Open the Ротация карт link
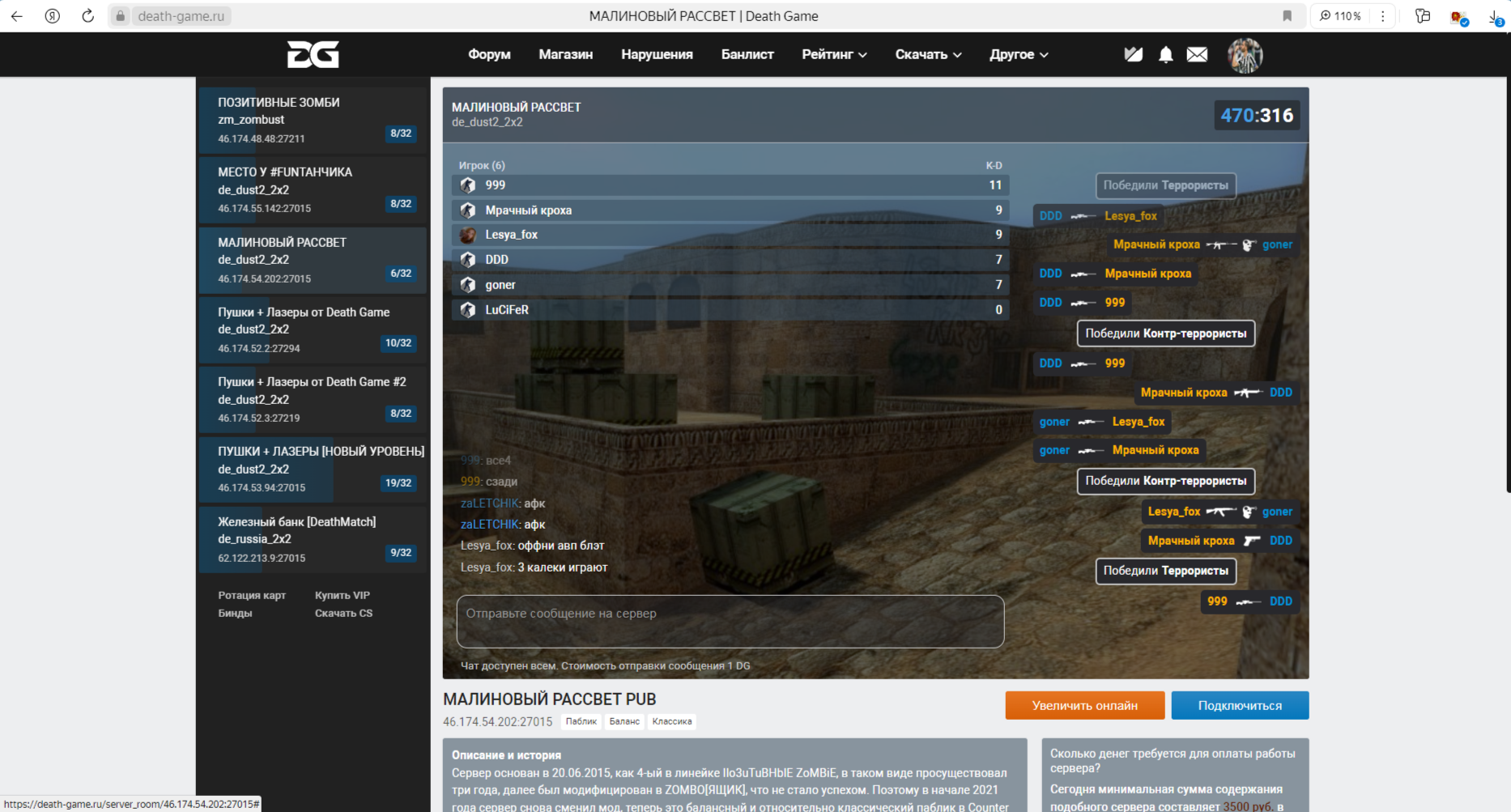This screenshot has width=1511, height=812. [252, 595]
